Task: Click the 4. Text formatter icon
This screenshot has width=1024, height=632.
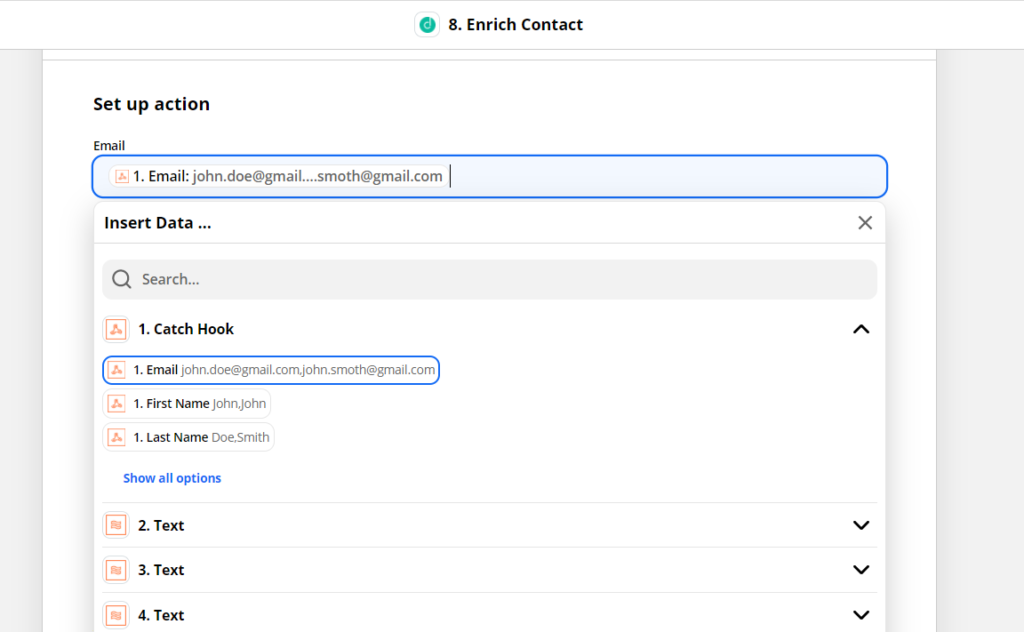Action: point(116,615)
